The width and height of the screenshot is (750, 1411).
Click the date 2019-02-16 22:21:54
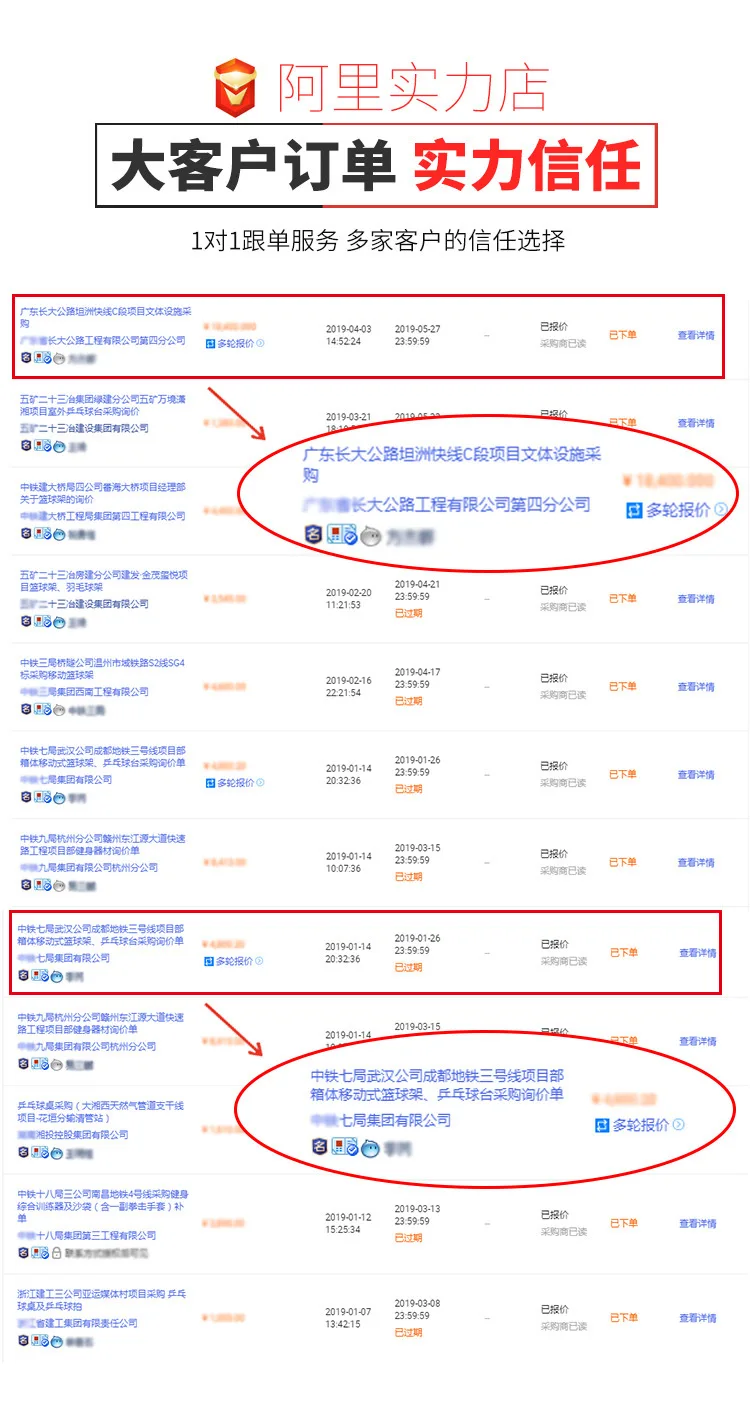pyautogui.click(x=348, y=686)
